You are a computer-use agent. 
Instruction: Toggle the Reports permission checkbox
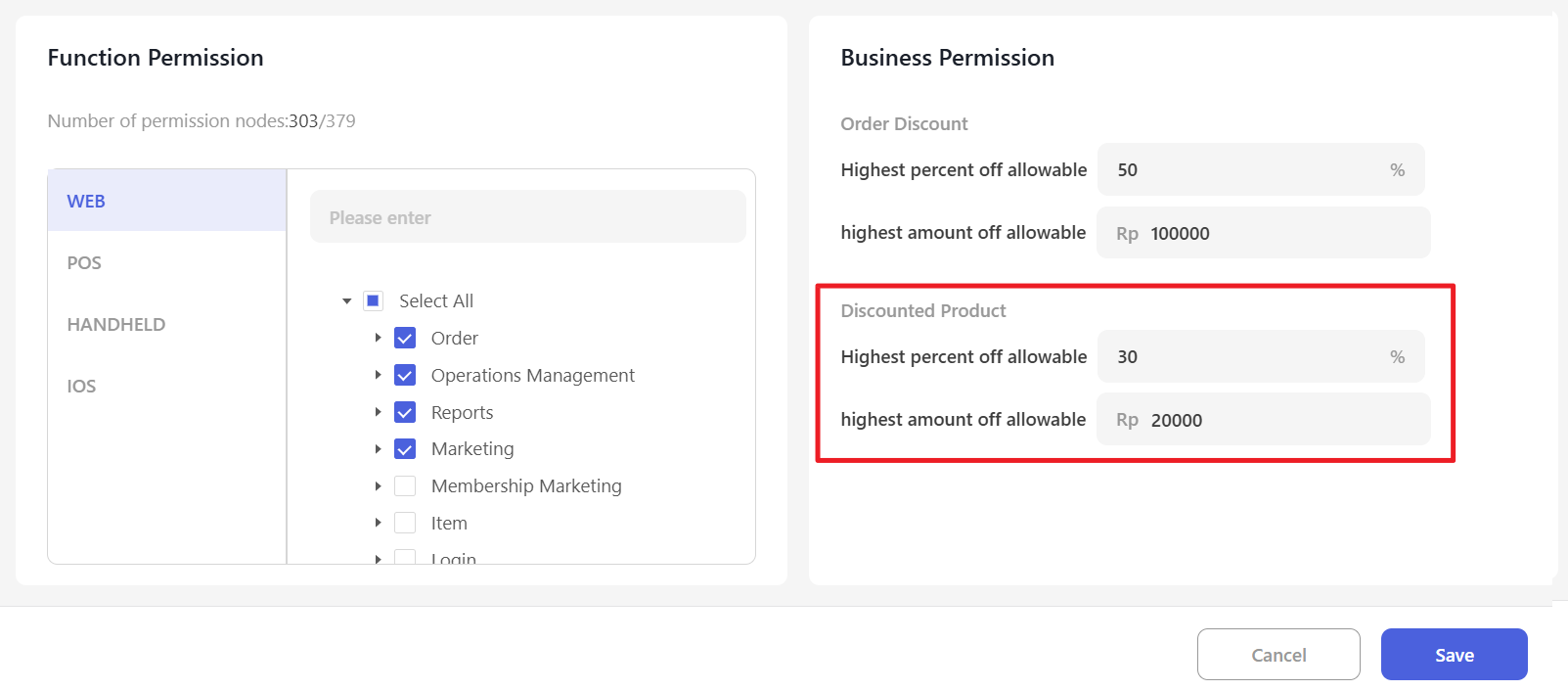pos(405,413)
